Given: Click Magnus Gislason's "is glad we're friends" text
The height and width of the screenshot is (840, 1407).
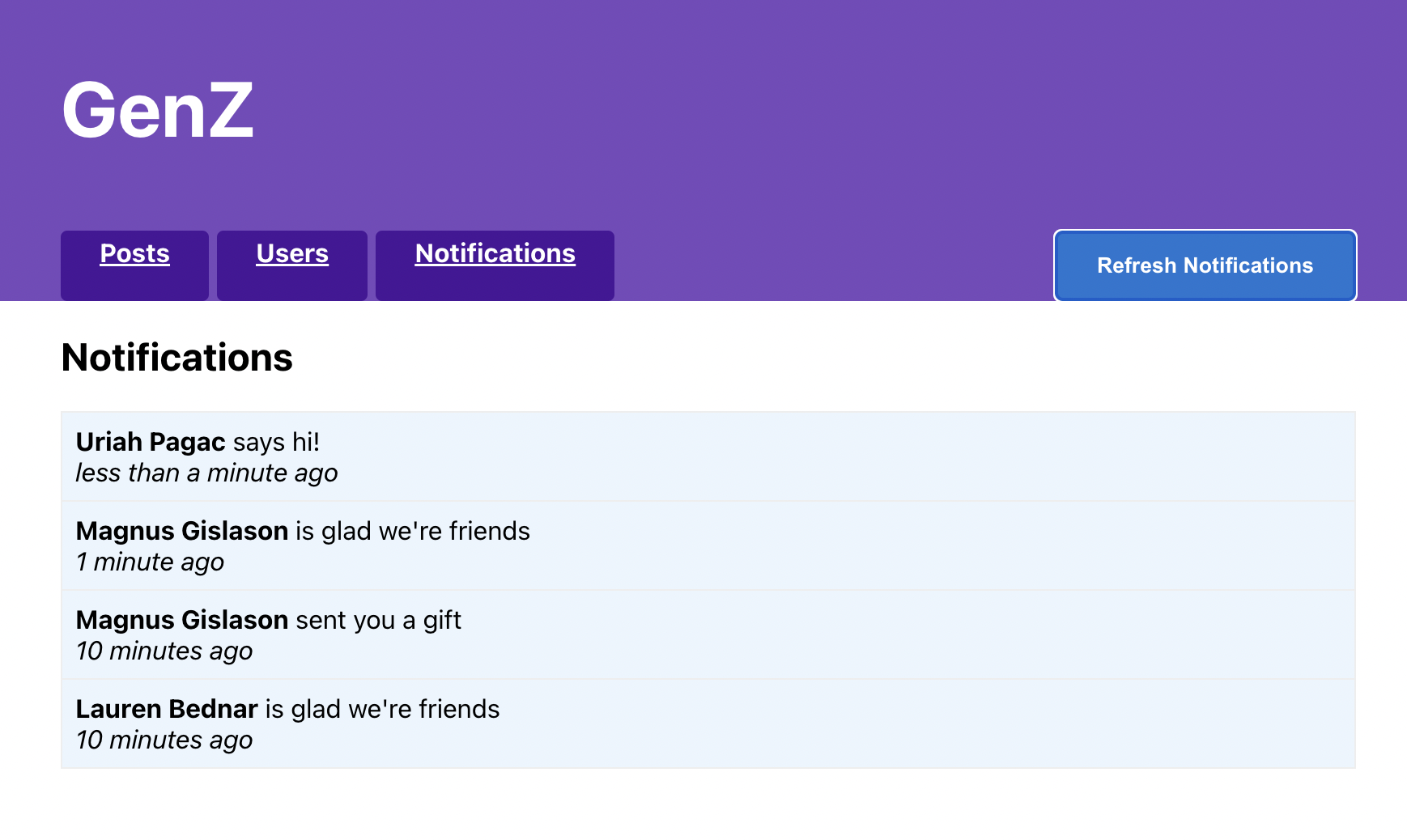Looking at the screenshot, I should coord(413,531).
